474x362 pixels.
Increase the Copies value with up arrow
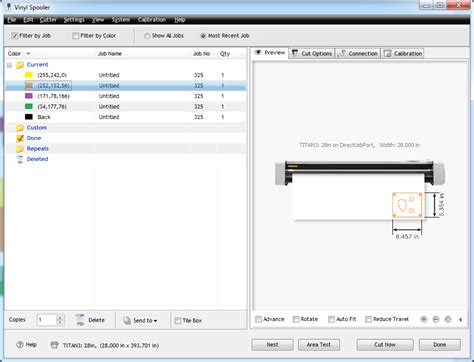click(60, 317)
